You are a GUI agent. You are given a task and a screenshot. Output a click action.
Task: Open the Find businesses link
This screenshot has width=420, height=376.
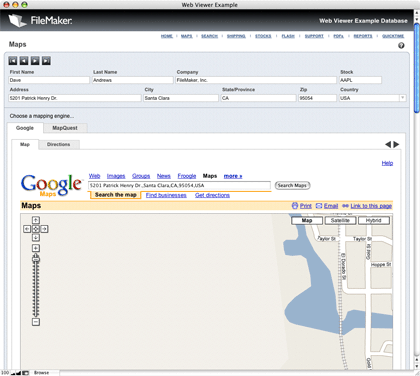pyautogui.click(x=166, y=195)
